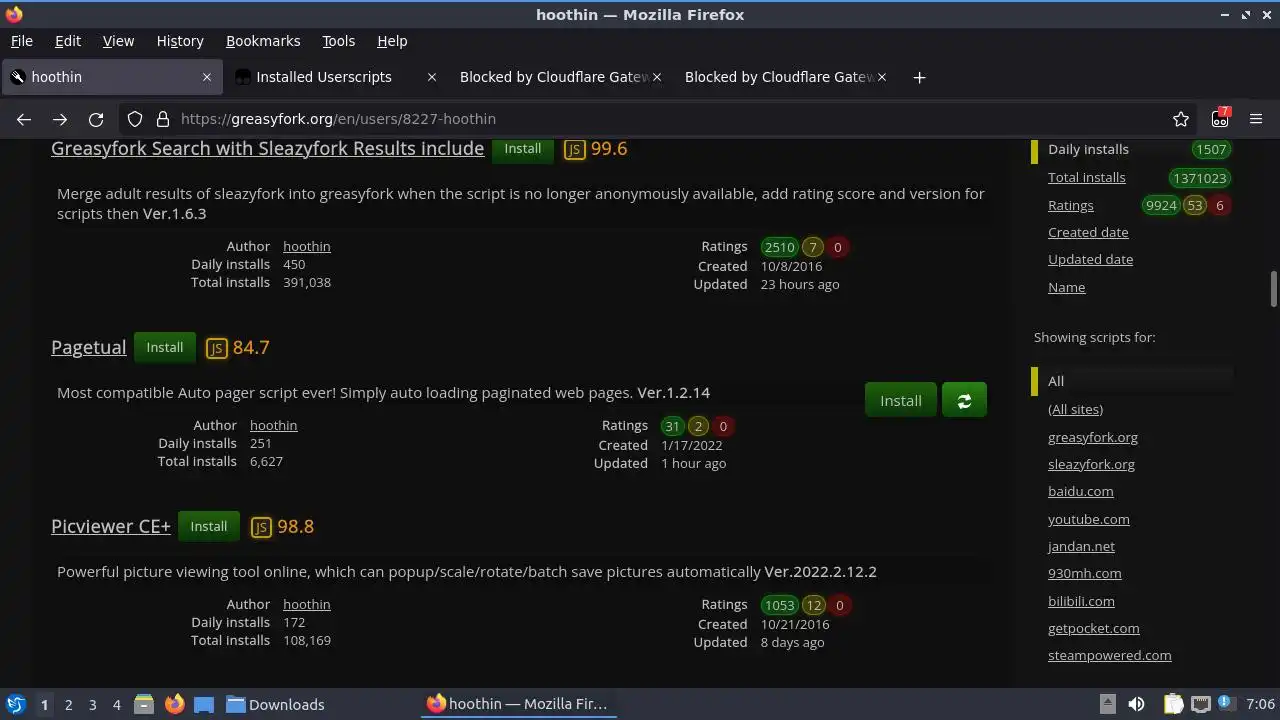This screenshot has width=1280, height=720.
Task: Open a new tab with plus
Action: click(919, 77)
